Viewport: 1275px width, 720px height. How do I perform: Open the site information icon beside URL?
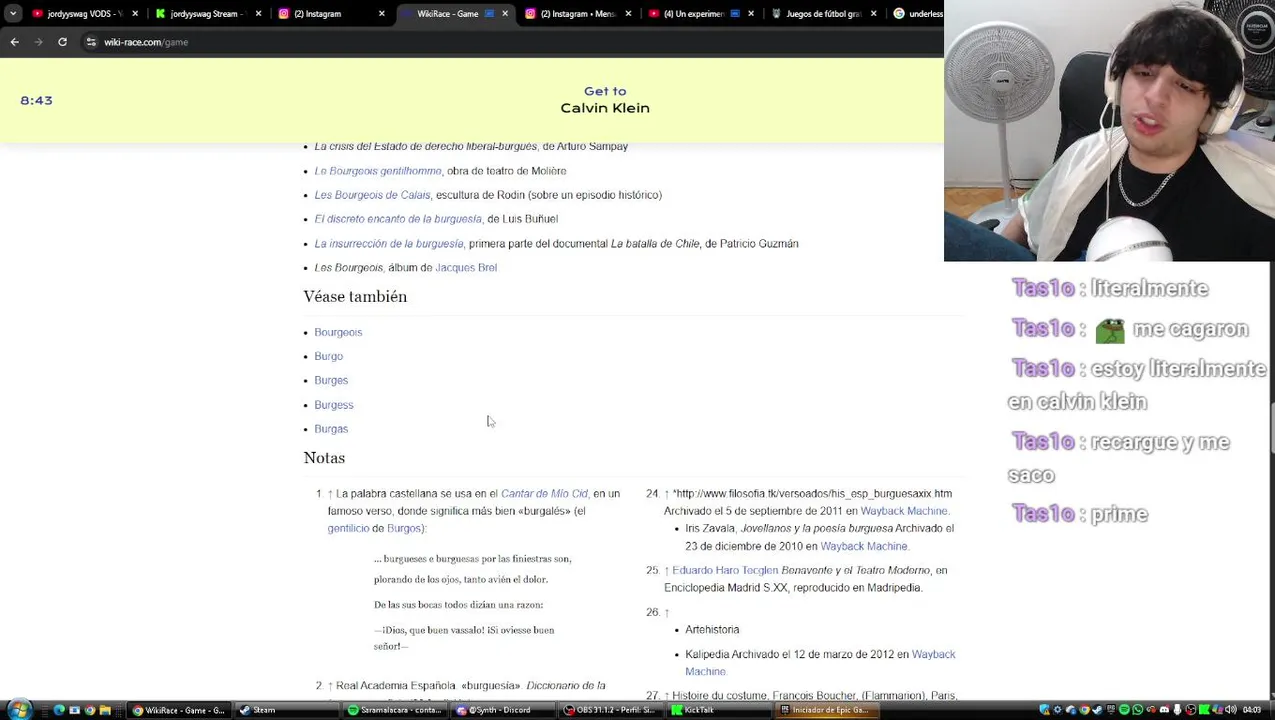coord(91,42)
